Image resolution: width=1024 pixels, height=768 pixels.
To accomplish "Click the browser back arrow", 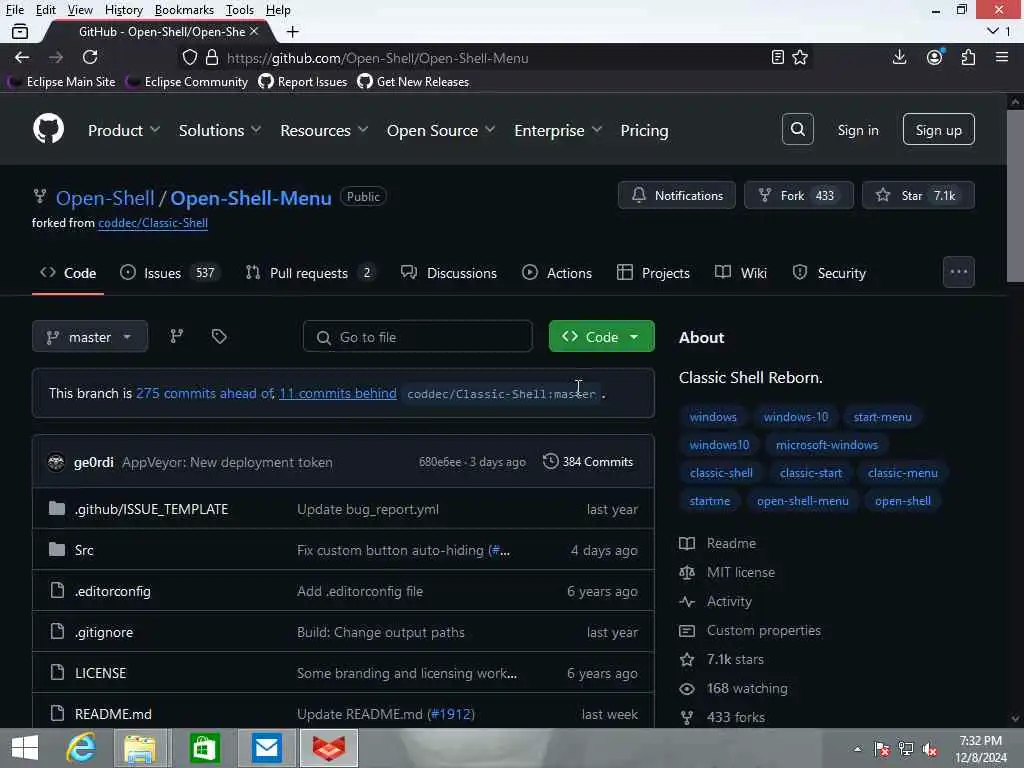I will pyautogui.click(x=22, y=57).
